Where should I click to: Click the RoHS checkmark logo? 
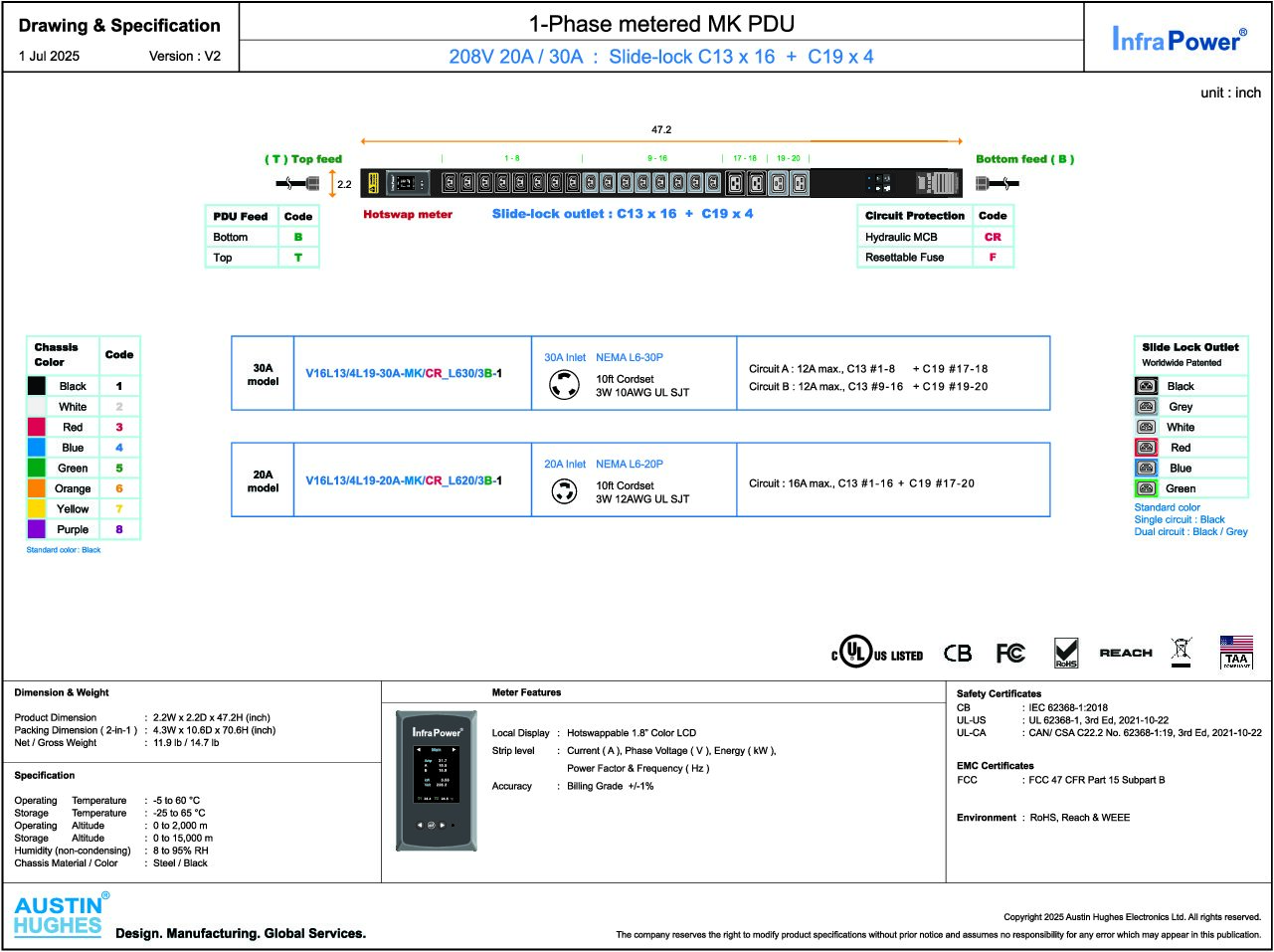1066,653
